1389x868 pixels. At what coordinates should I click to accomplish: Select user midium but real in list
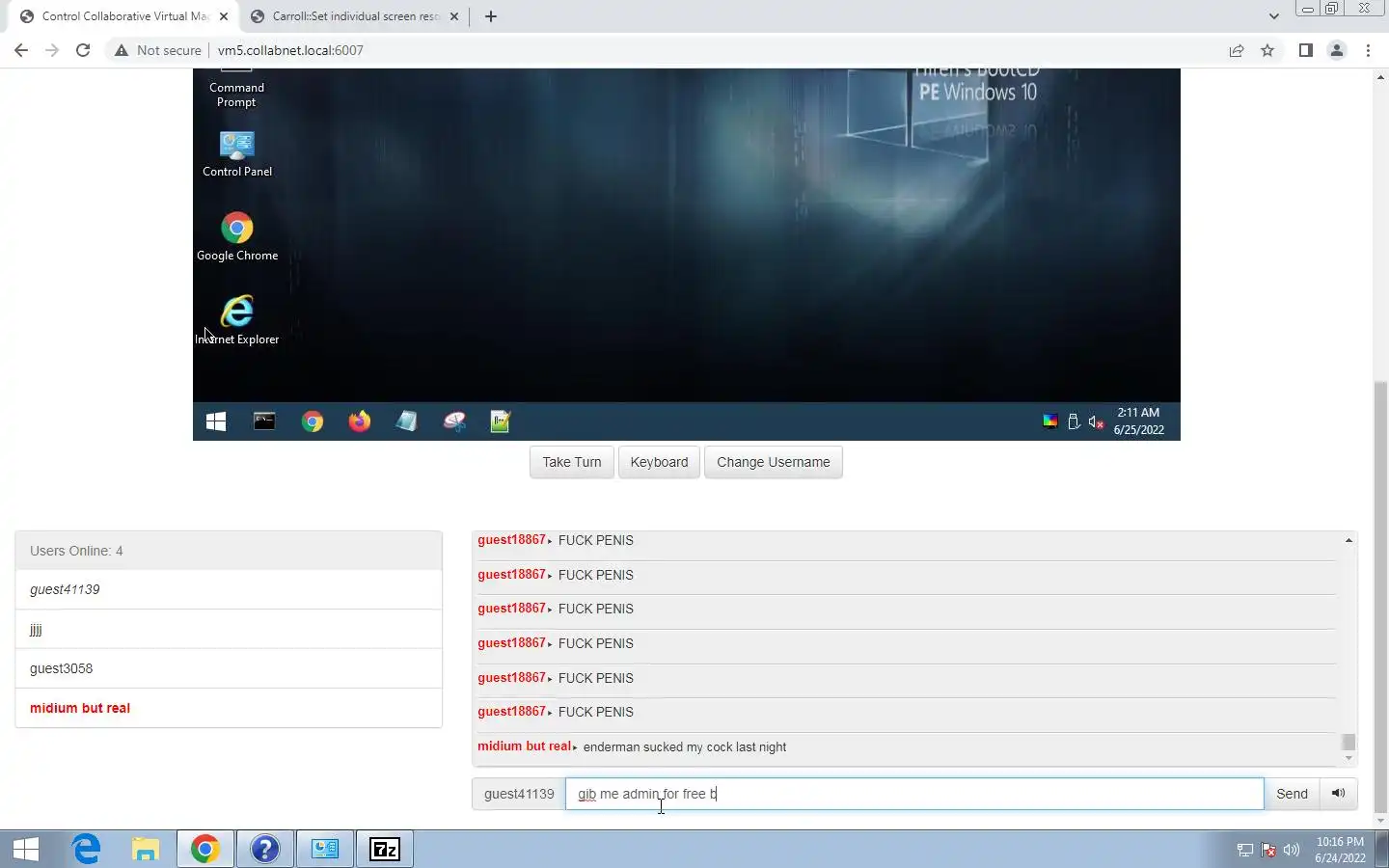[x=229, y=708]
